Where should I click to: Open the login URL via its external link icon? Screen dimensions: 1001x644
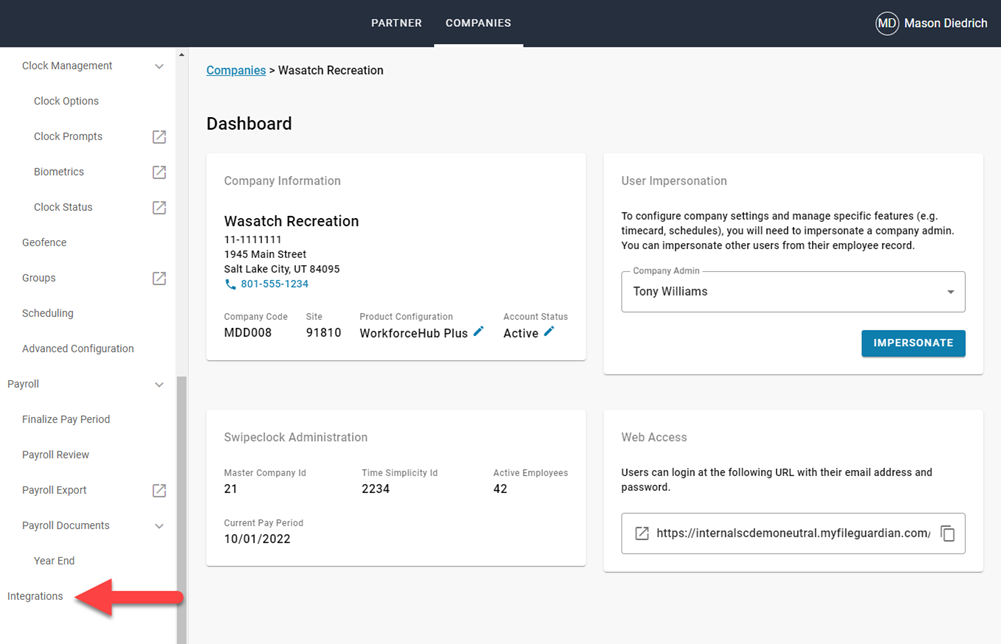coord(641,533)
